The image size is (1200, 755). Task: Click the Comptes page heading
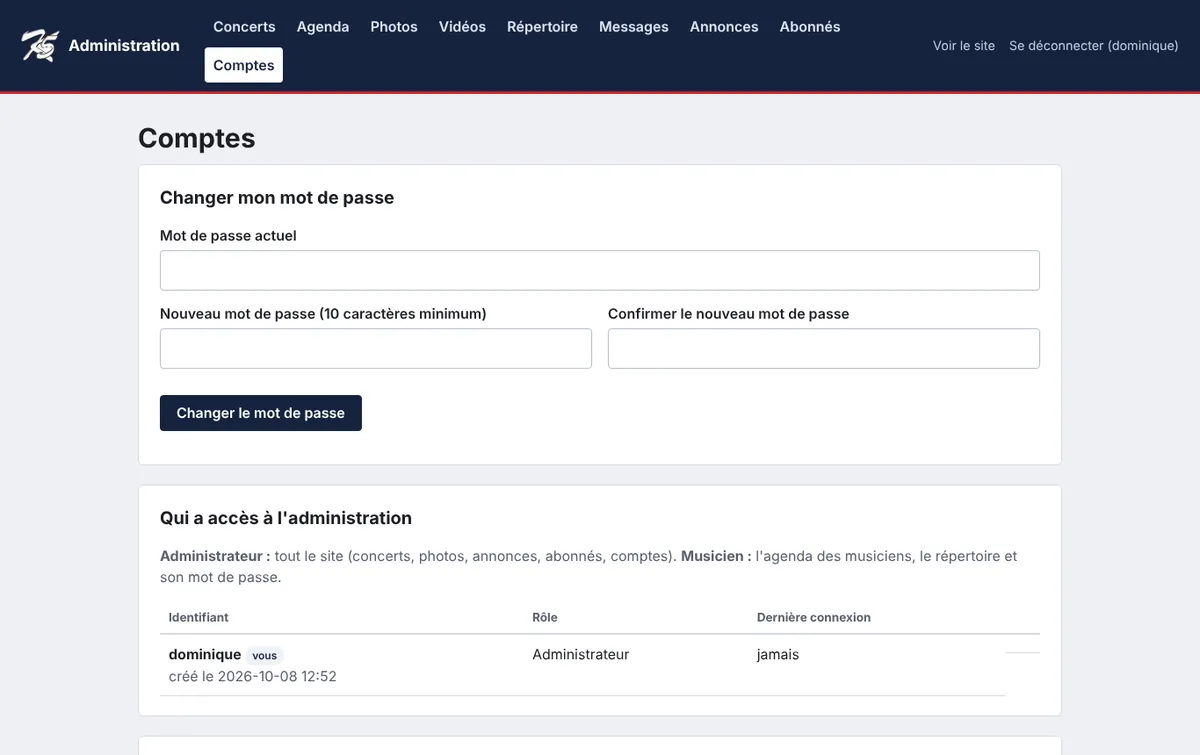point(197,138)
